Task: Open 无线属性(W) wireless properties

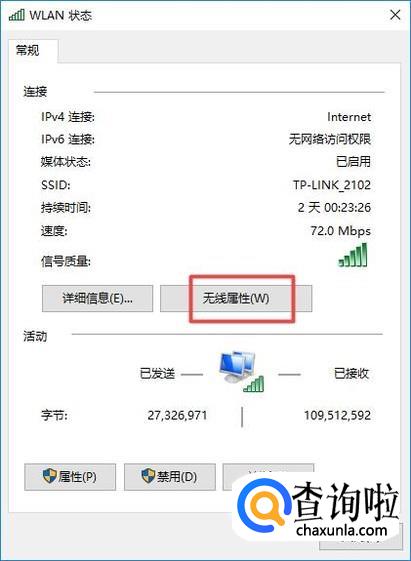Action: [x=236, y=298]
